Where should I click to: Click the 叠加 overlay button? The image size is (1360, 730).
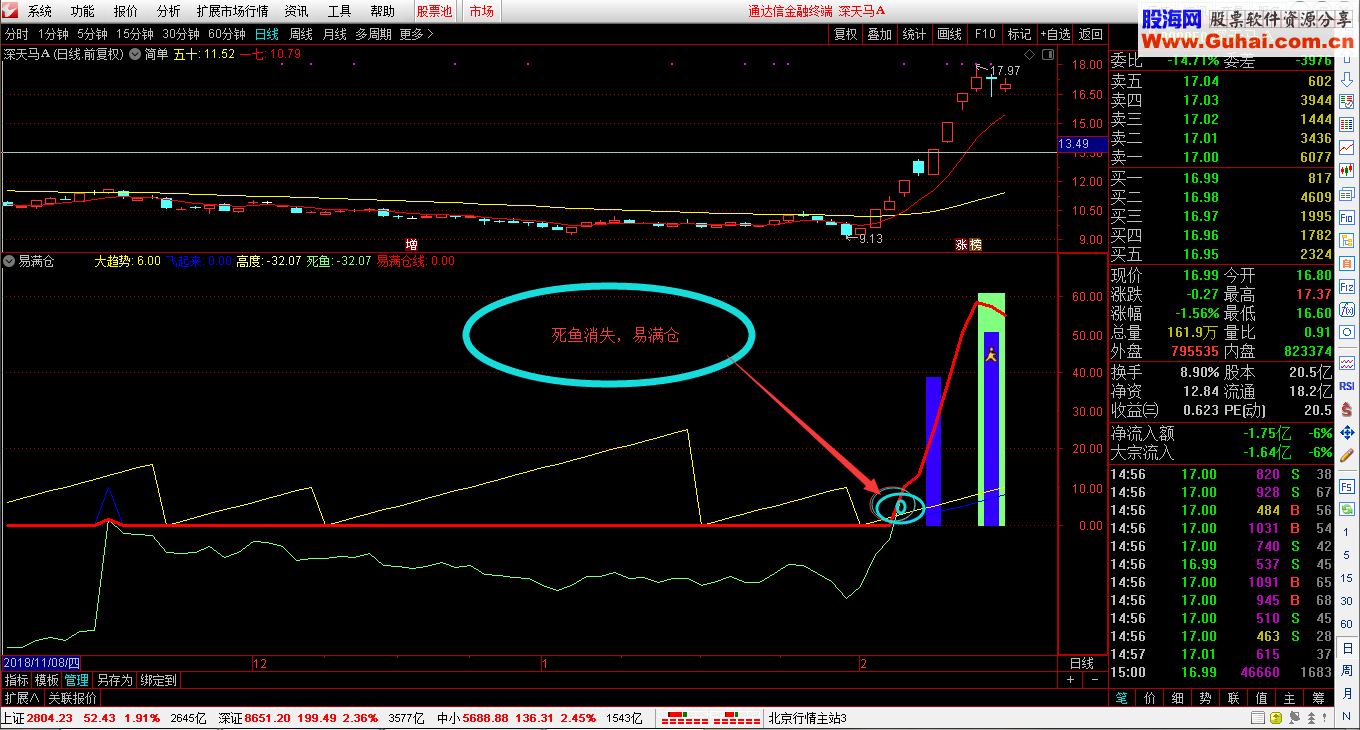point(880,34)
